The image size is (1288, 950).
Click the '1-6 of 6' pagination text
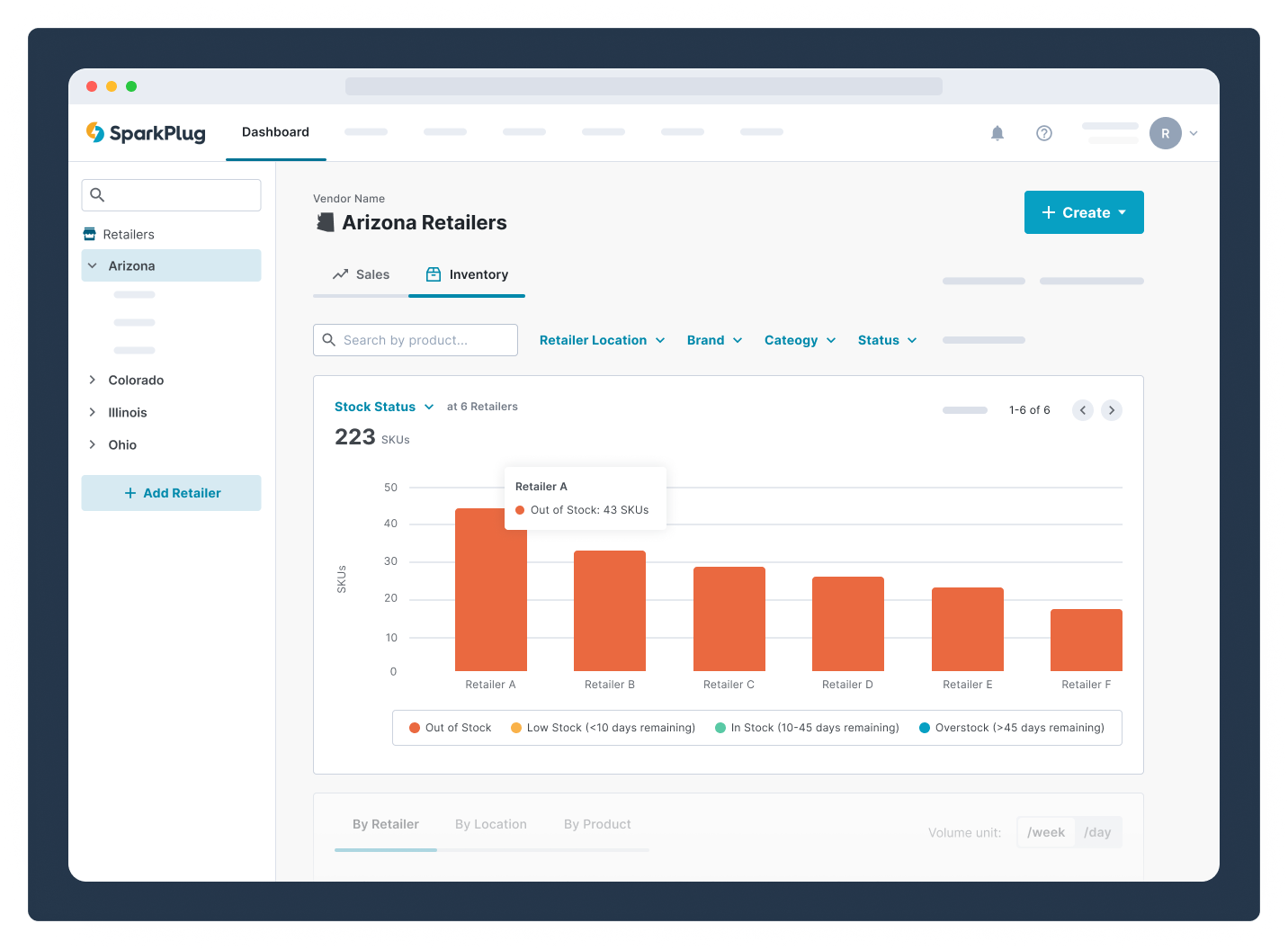click(1030, 410)
